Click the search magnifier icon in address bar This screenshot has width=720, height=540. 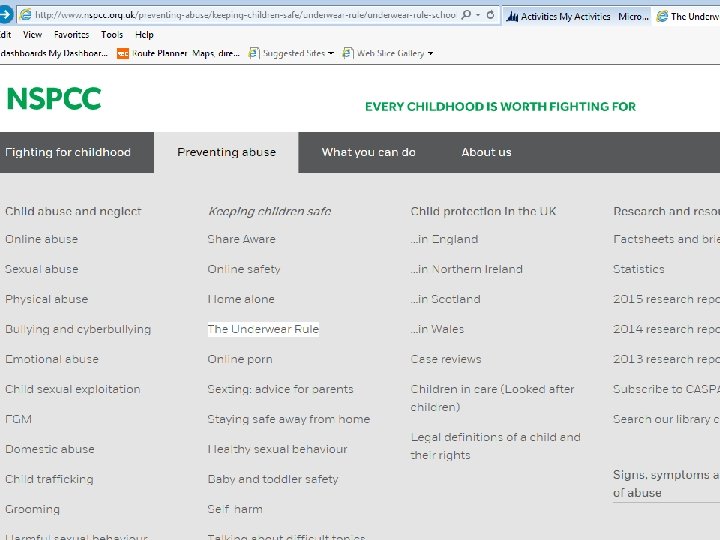point(466,15)
